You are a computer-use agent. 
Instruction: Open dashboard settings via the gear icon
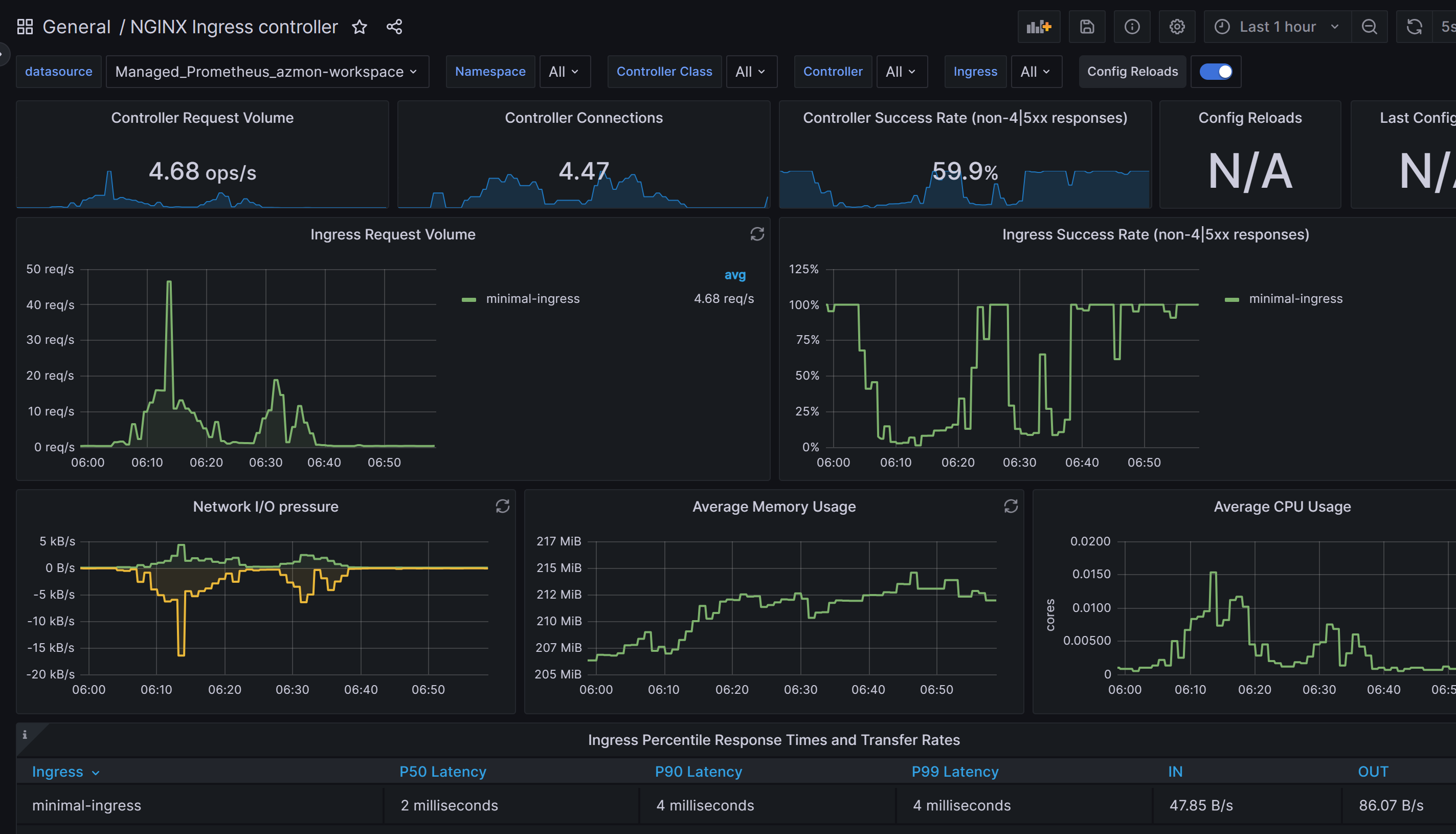pyautogui.click(x=1177, y=26)
